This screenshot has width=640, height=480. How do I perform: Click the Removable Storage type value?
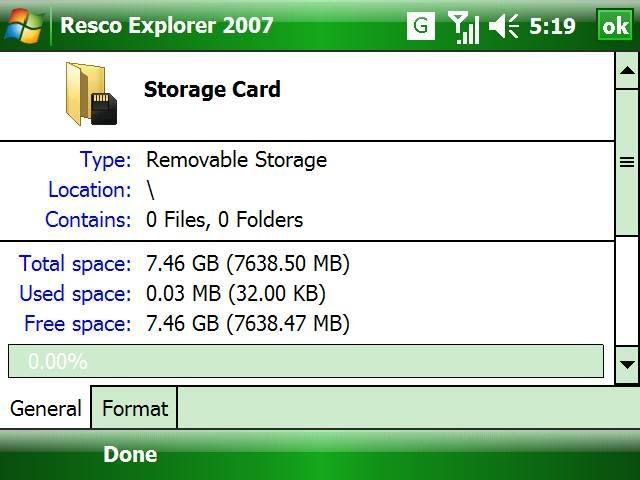coord(236,160)
